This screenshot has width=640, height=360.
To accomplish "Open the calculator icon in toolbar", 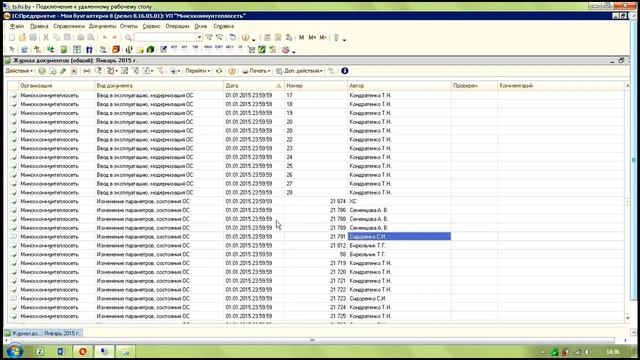I will (267, 38).
